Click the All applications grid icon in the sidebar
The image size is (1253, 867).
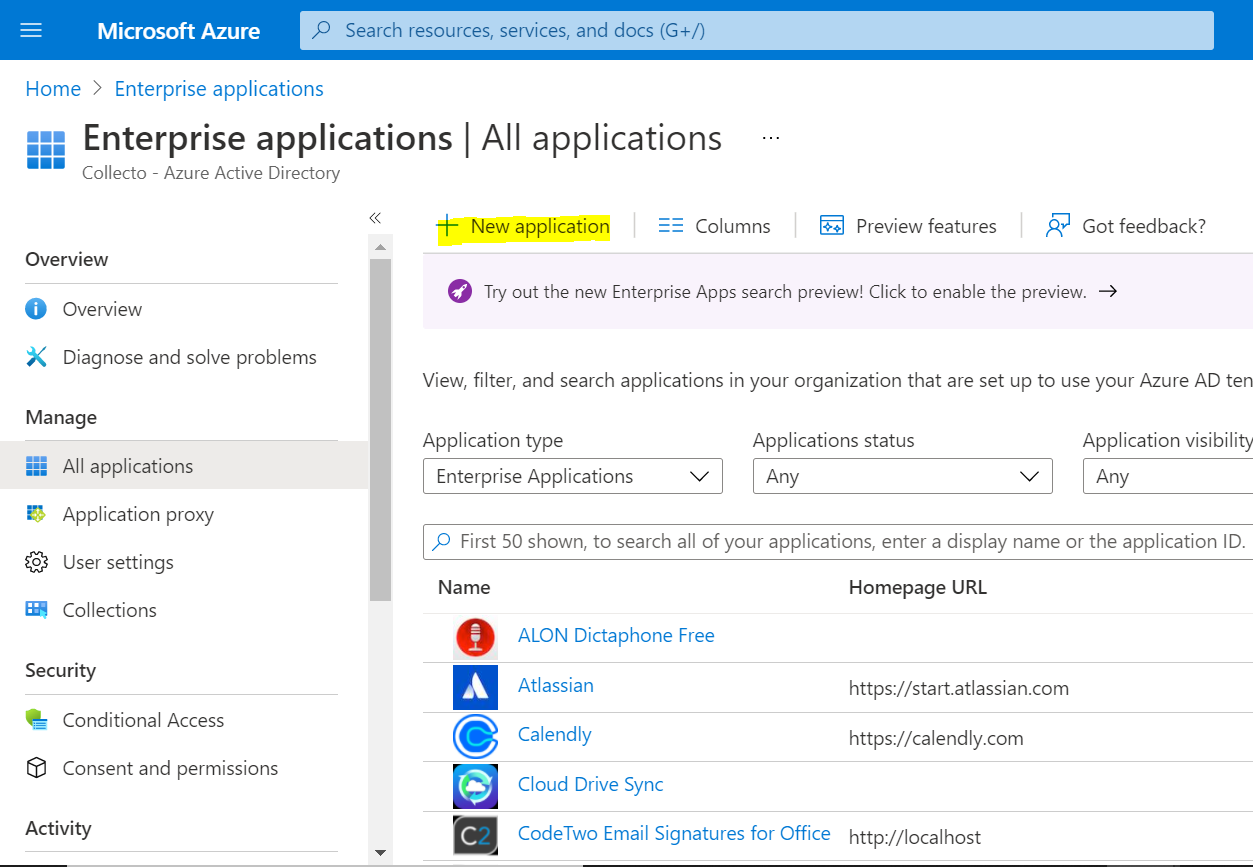(36, 466)
